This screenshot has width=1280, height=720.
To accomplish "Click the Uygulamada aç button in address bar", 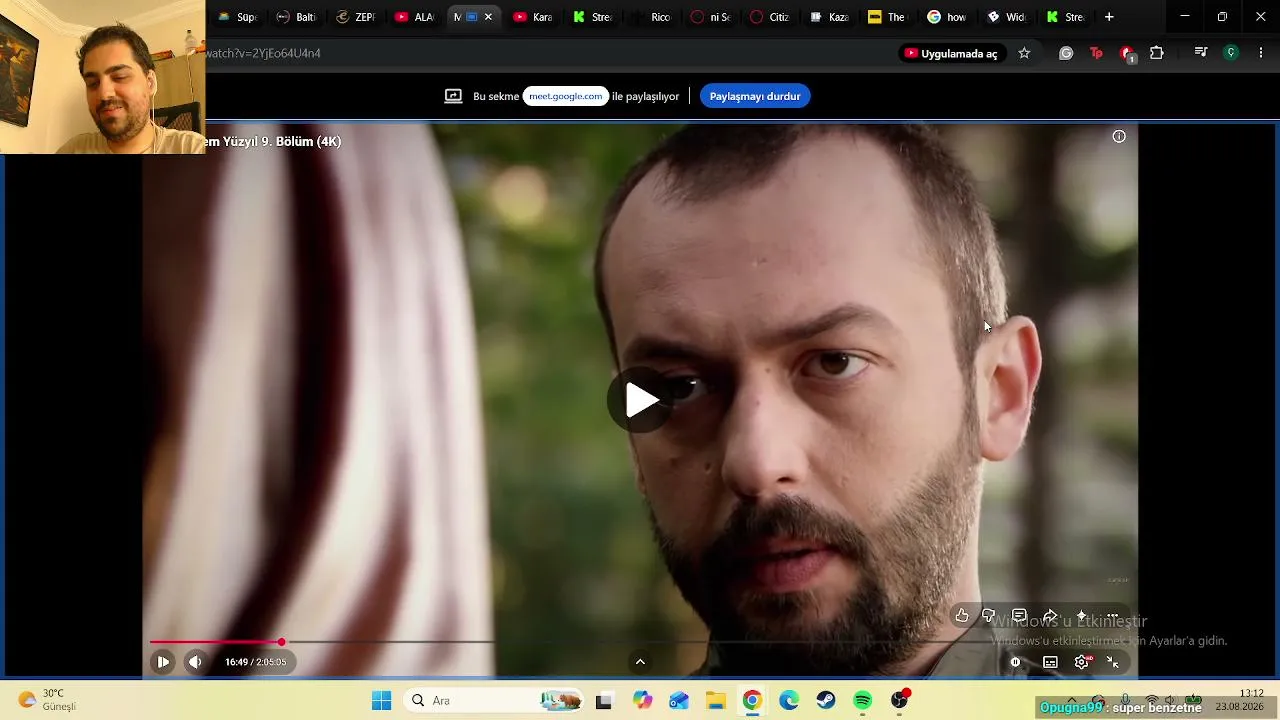I will [x=952, y=53].
